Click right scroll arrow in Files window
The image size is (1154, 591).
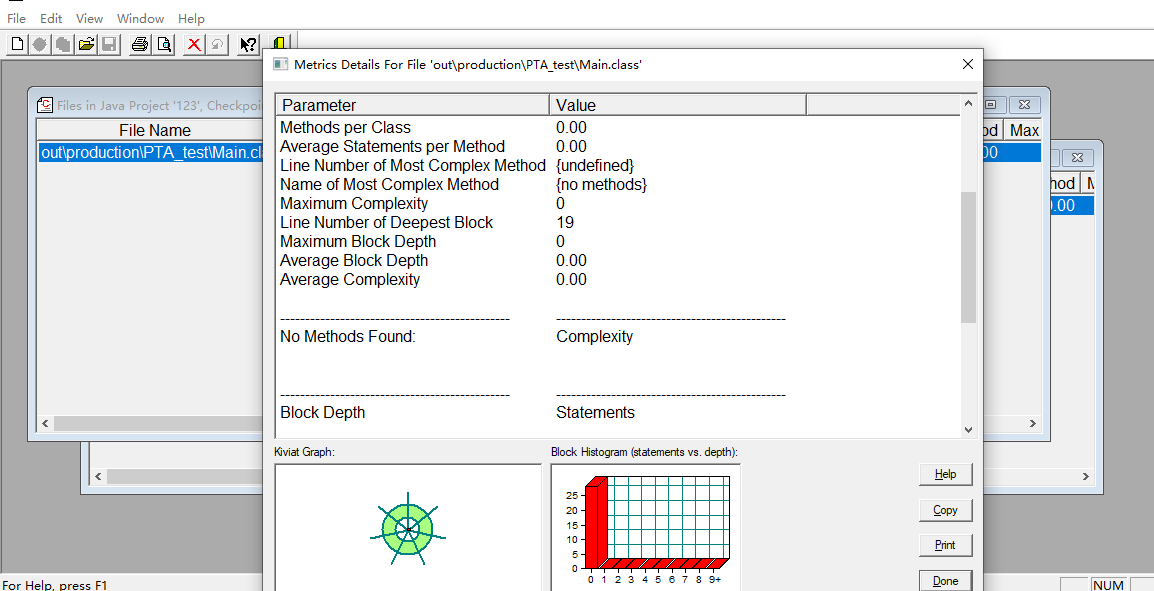1033,423
